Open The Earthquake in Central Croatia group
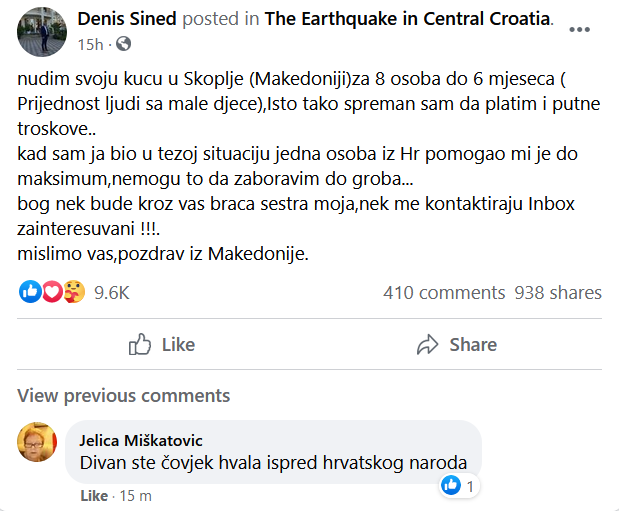This screenshot has width=619, height=511. (x=409, y=19)
